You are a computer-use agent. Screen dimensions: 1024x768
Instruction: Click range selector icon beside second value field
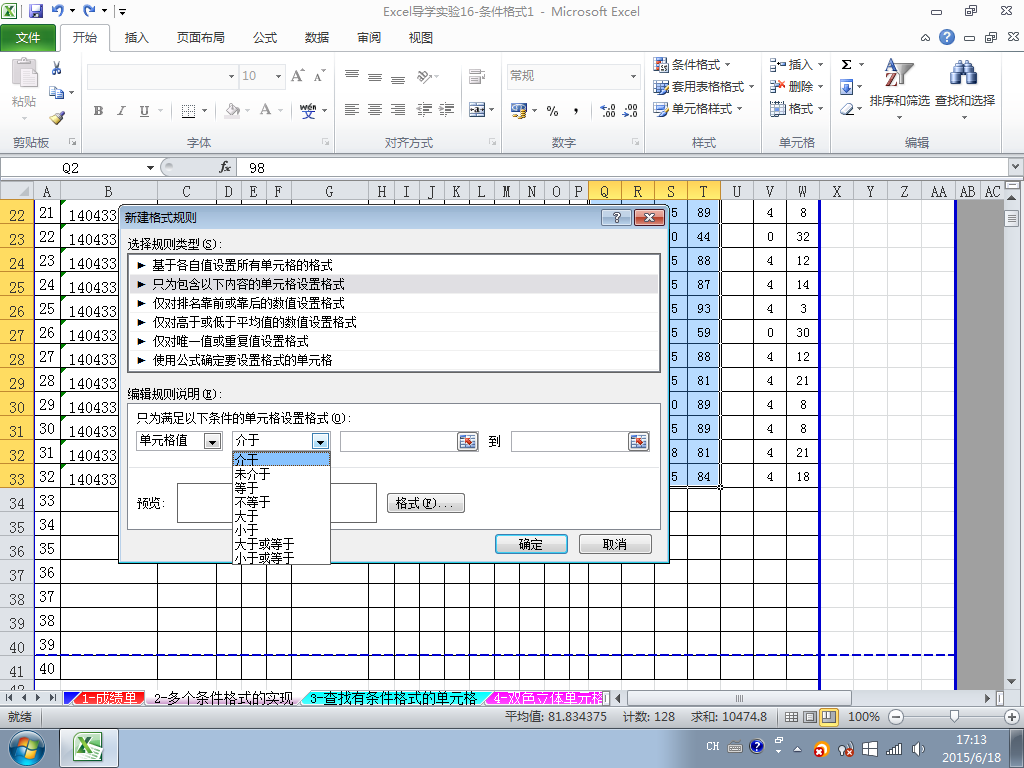coord(638,441)
